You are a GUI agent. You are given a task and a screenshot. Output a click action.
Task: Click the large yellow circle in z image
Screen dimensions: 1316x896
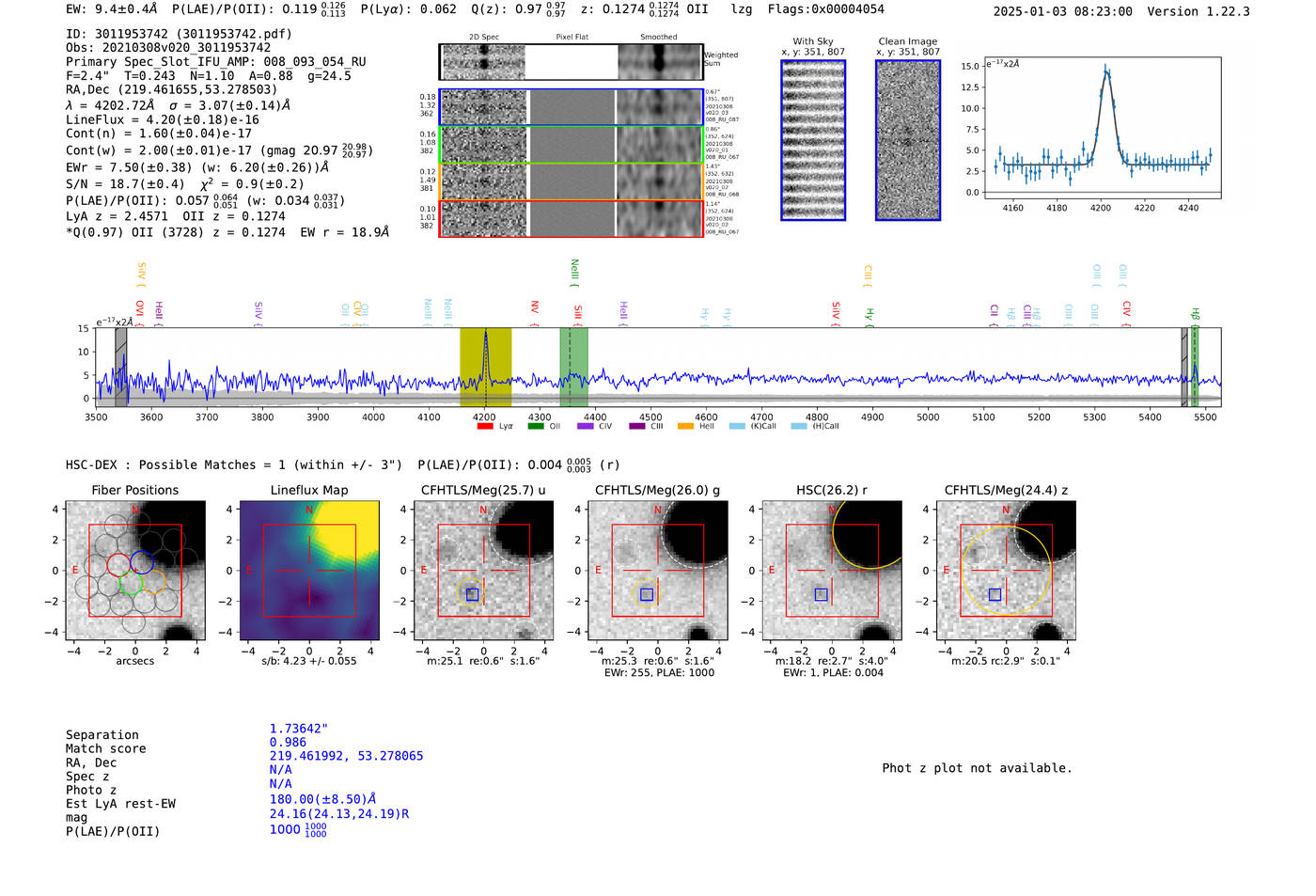click(x=1006, y=571)
